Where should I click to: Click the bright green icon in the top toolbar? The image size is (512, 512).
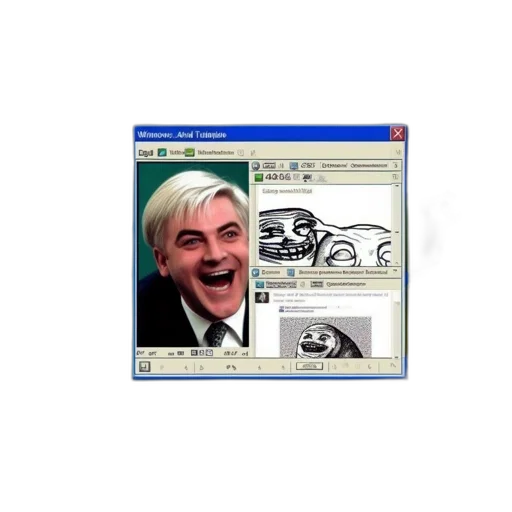[189, 152]
